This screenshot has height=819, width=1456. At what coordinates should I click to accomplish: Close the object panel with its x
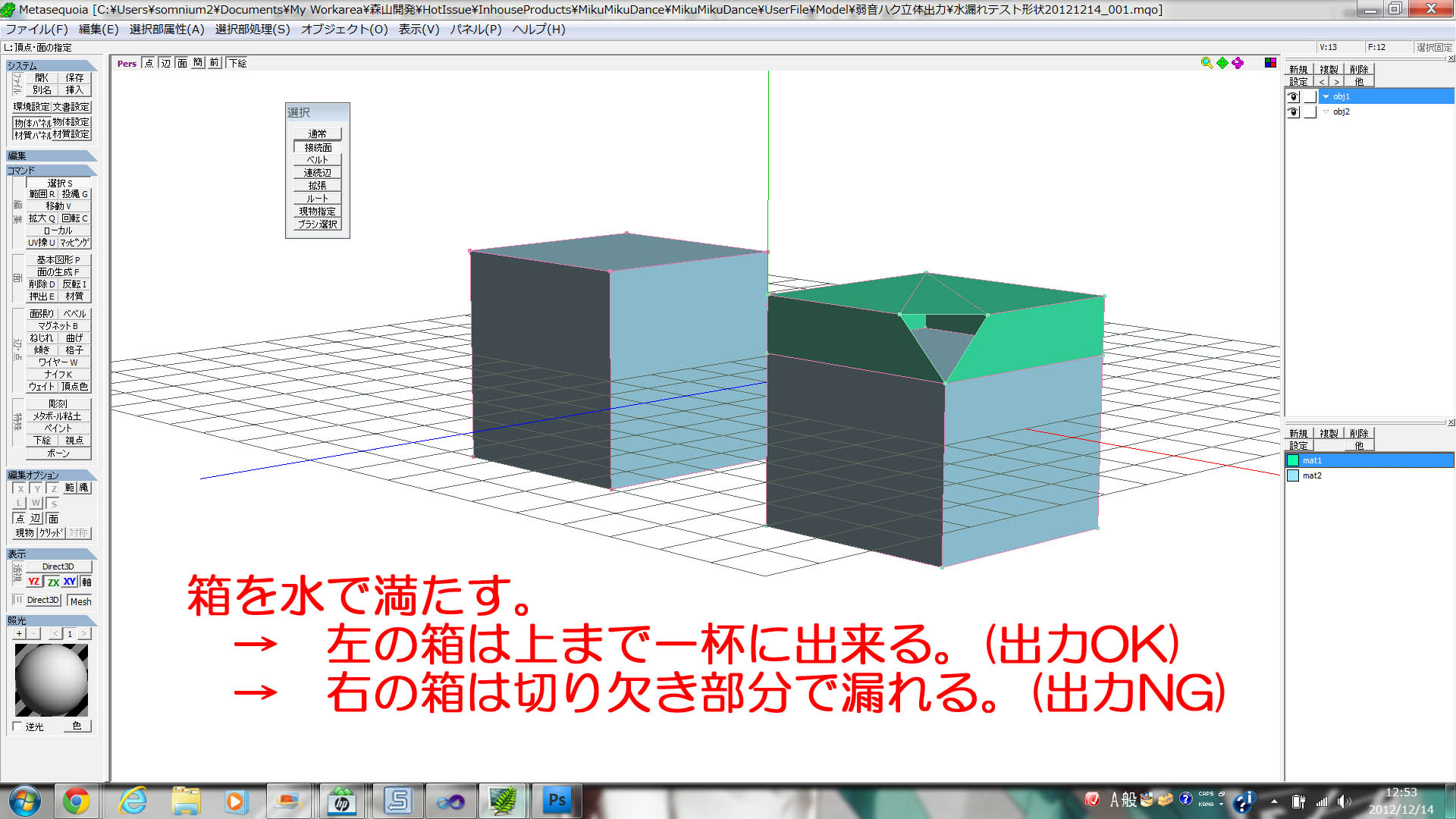pyautogui.click(x=1451, y=58)
